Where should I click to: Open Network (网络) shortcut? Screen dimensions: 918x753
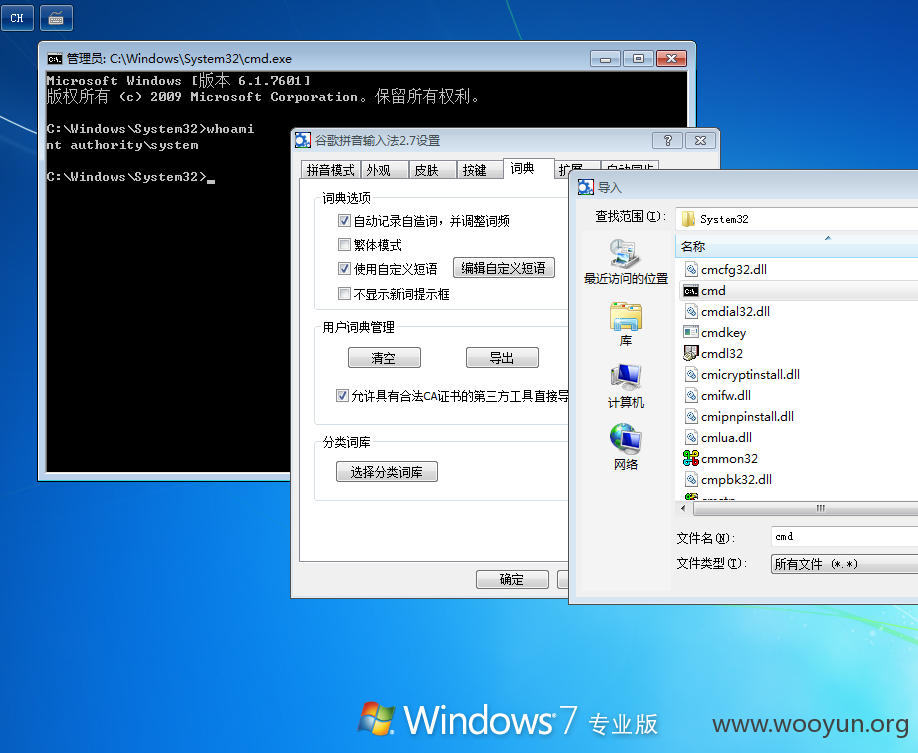click(x=625, y=448)
